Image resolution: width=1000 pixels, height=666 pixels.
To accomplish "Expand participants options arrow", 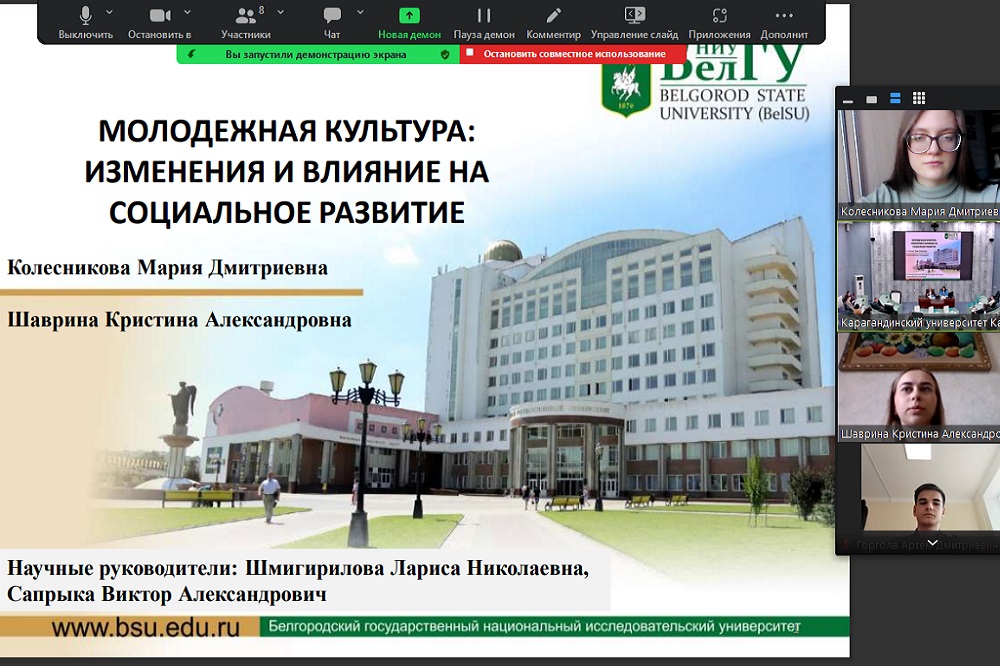I will (280, 12).
